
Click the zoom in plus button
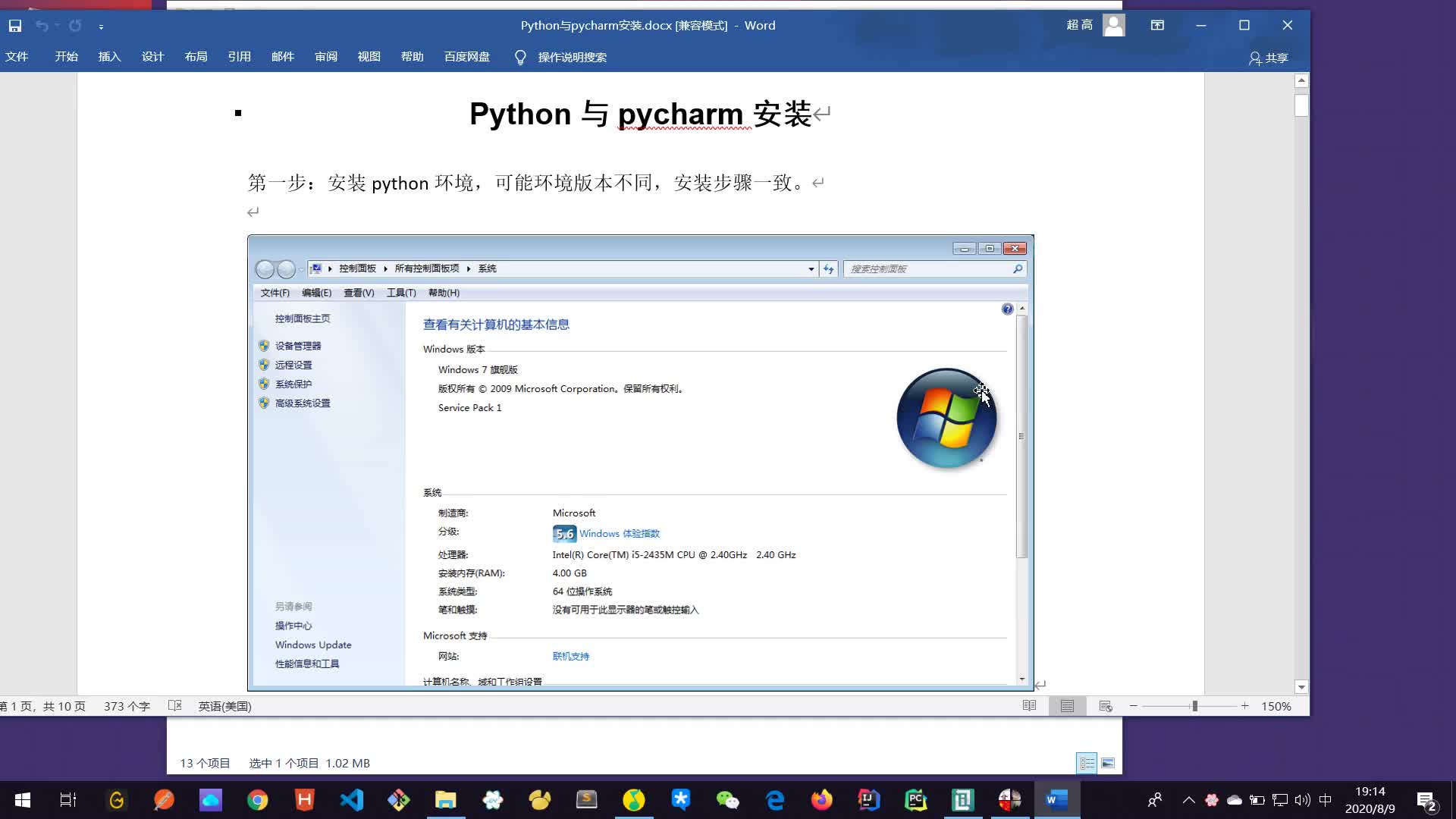[1244, 706]
